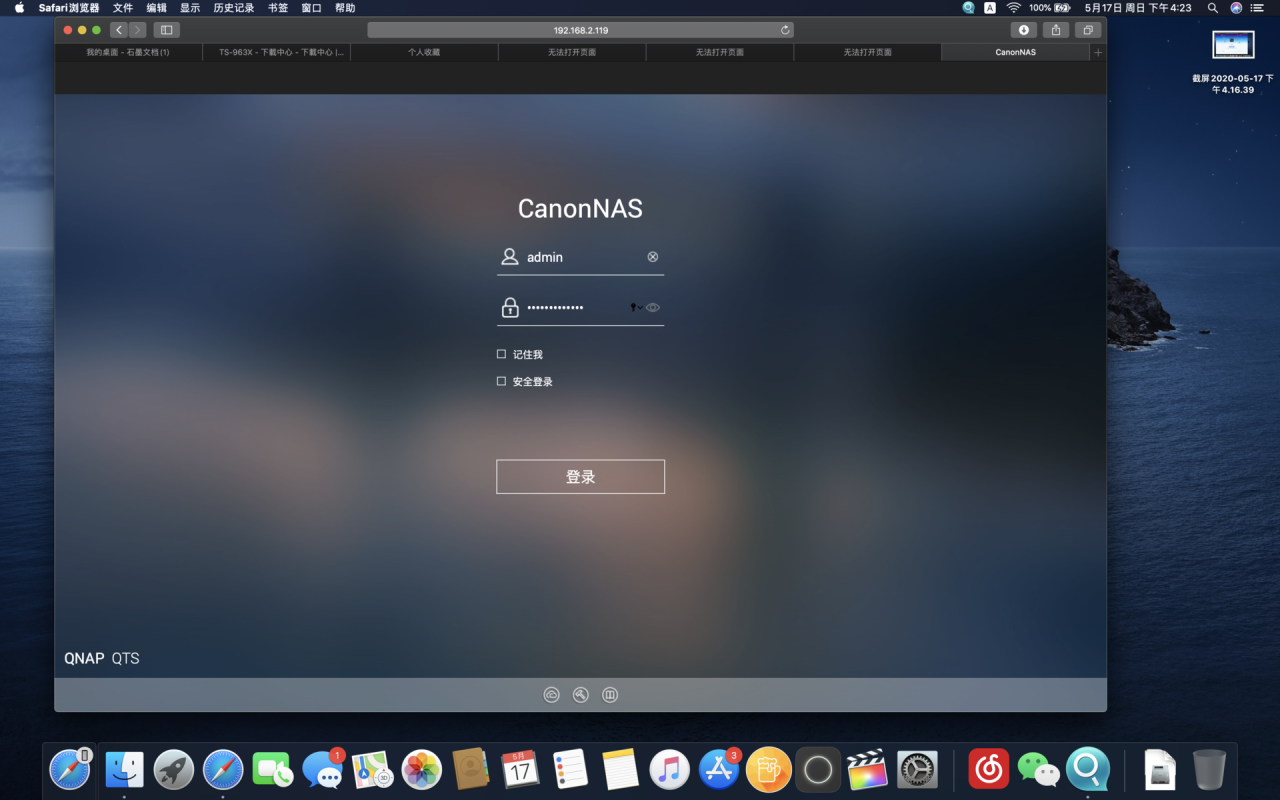Open Notes from the Dock

[620, 770]
